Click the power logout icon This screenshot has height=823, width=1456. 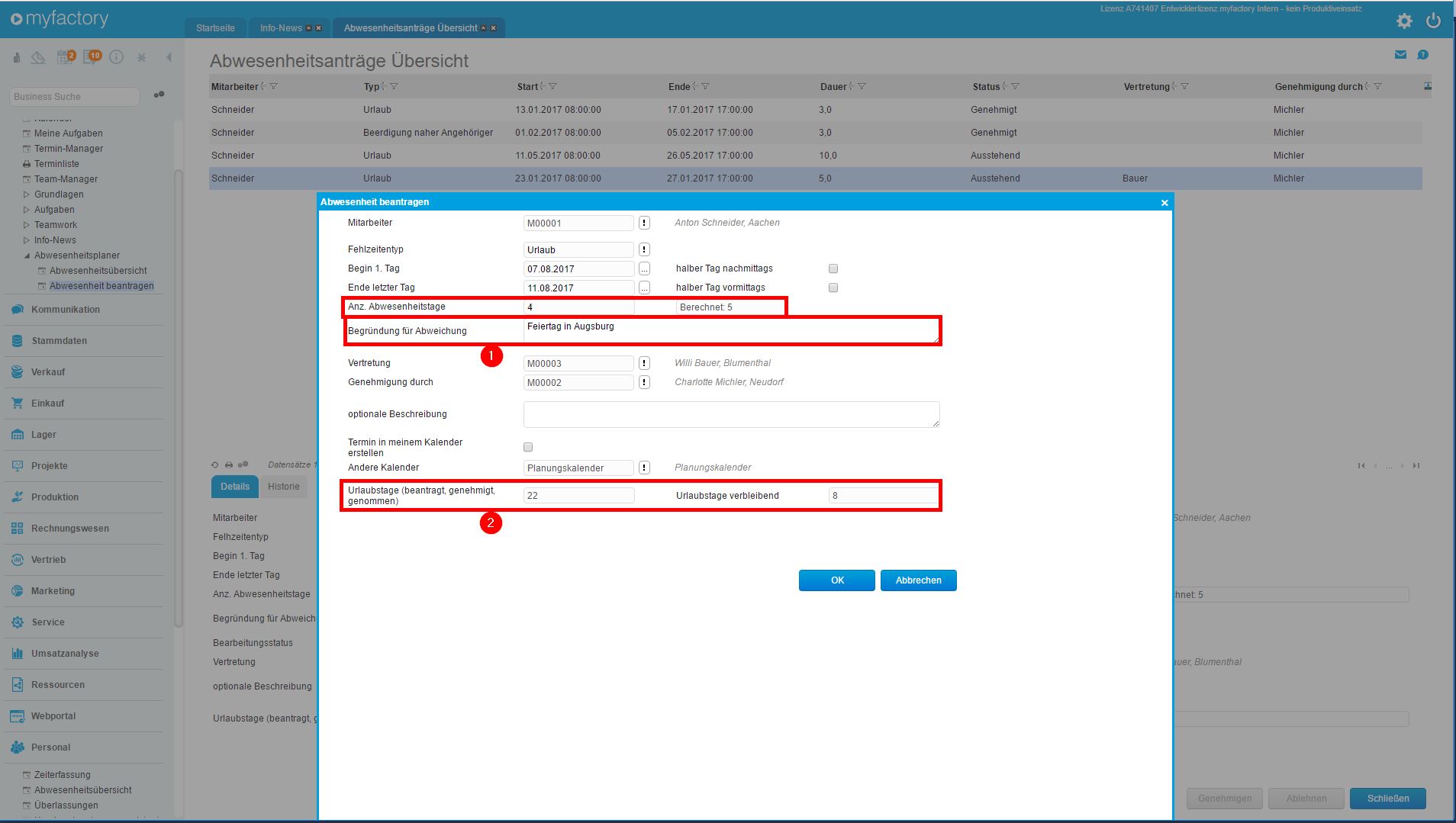[1434, 21]
